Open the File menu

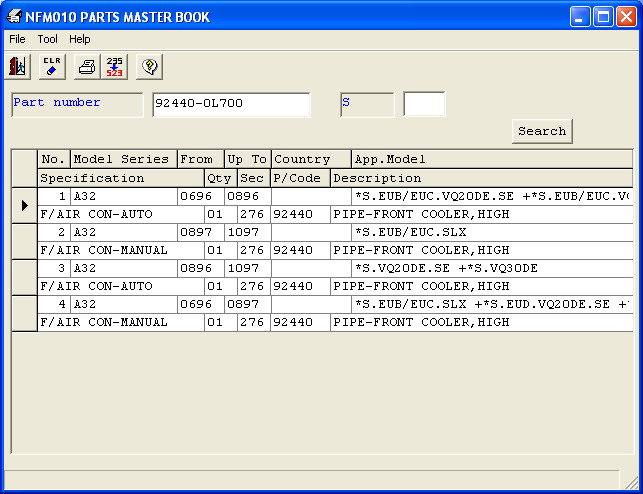click(x=17, y=39)
